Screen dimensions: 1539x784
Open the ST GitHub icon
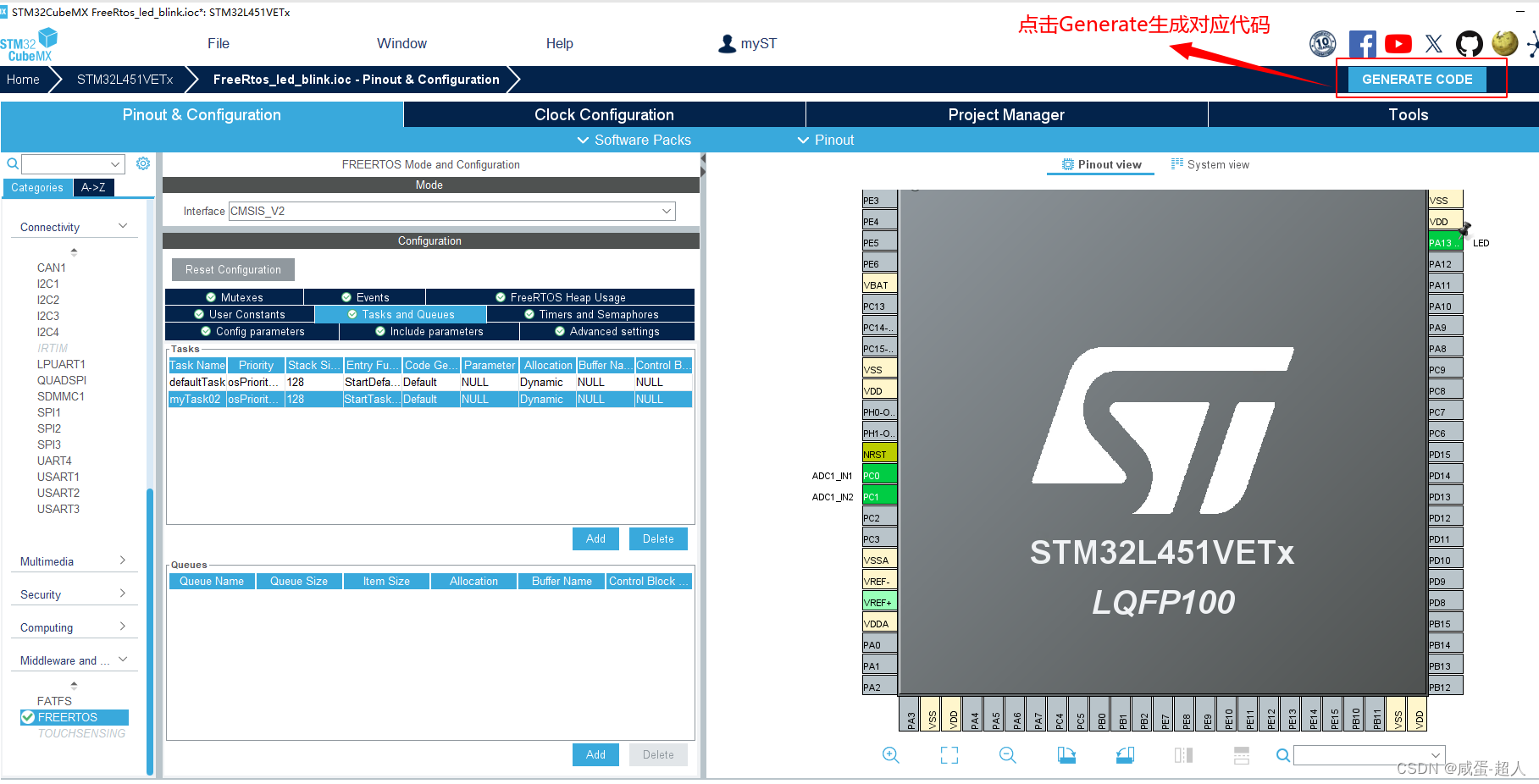[1469, 43]
